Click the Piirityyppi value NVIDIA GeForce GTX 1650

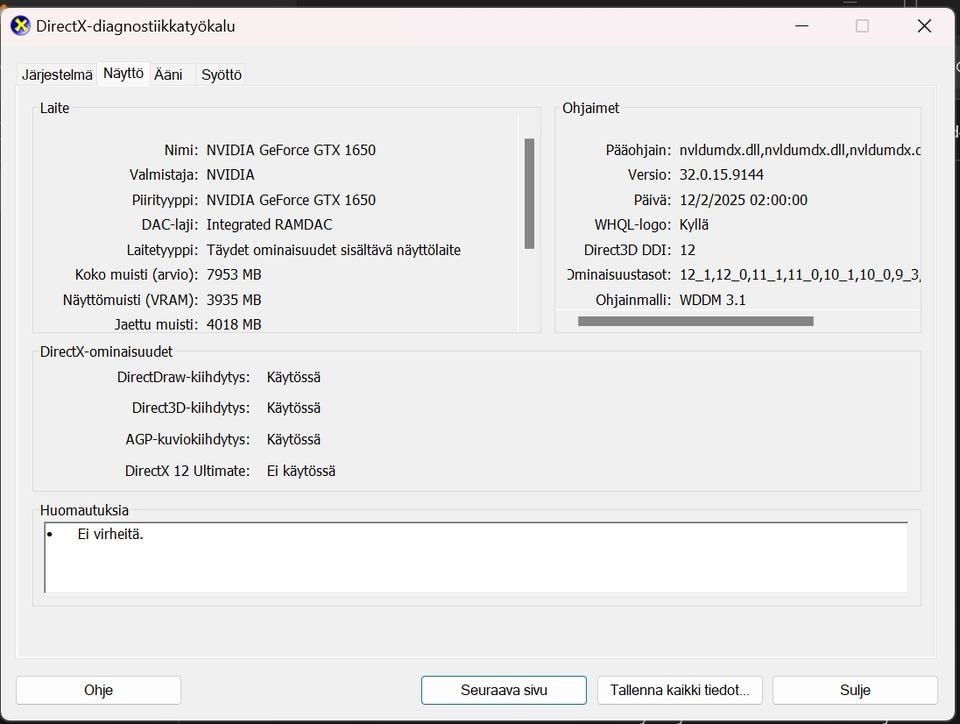pyautogui.click(x=291, y=200)
